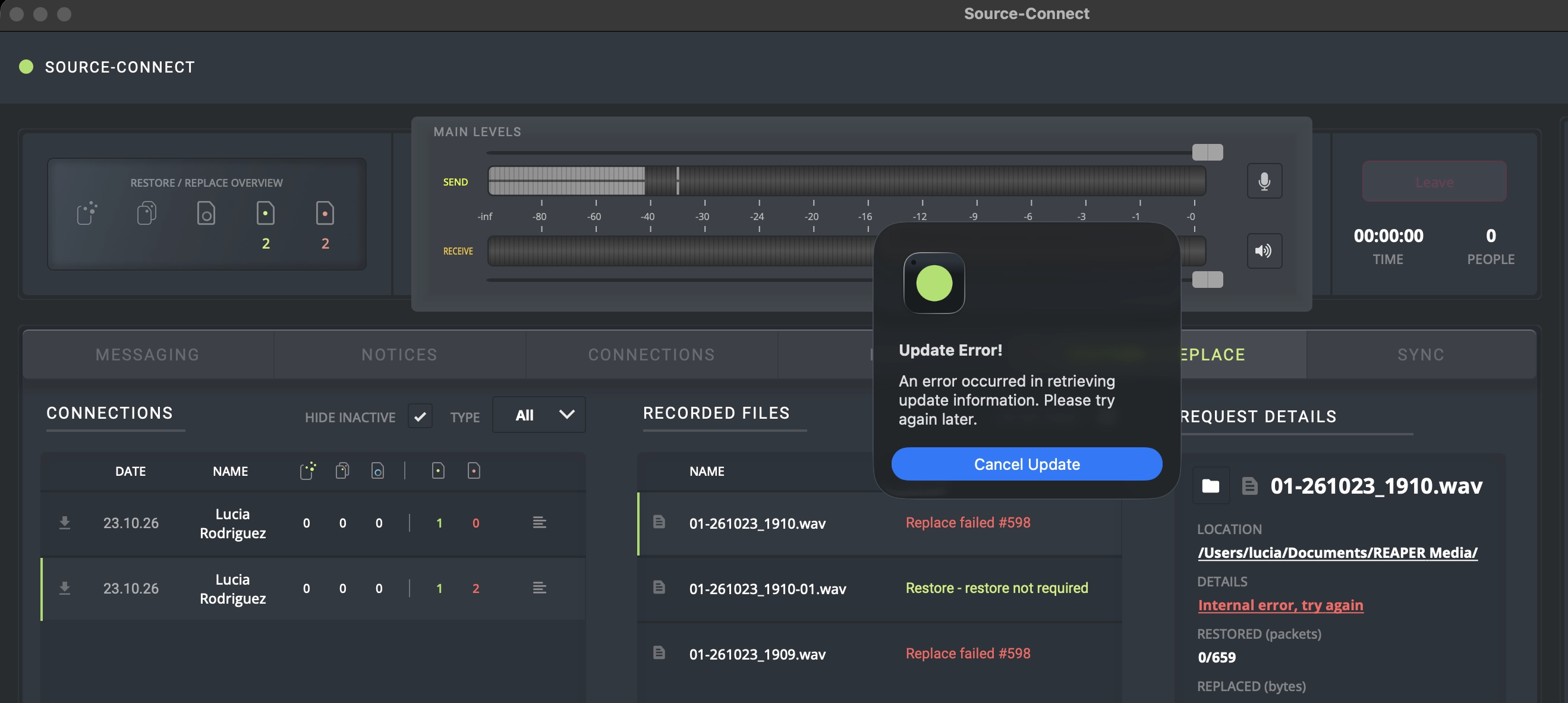The width and height of the screenshot is (1568, 703).
Task: Click the send level slider handle
Action: click(1207, 152)
